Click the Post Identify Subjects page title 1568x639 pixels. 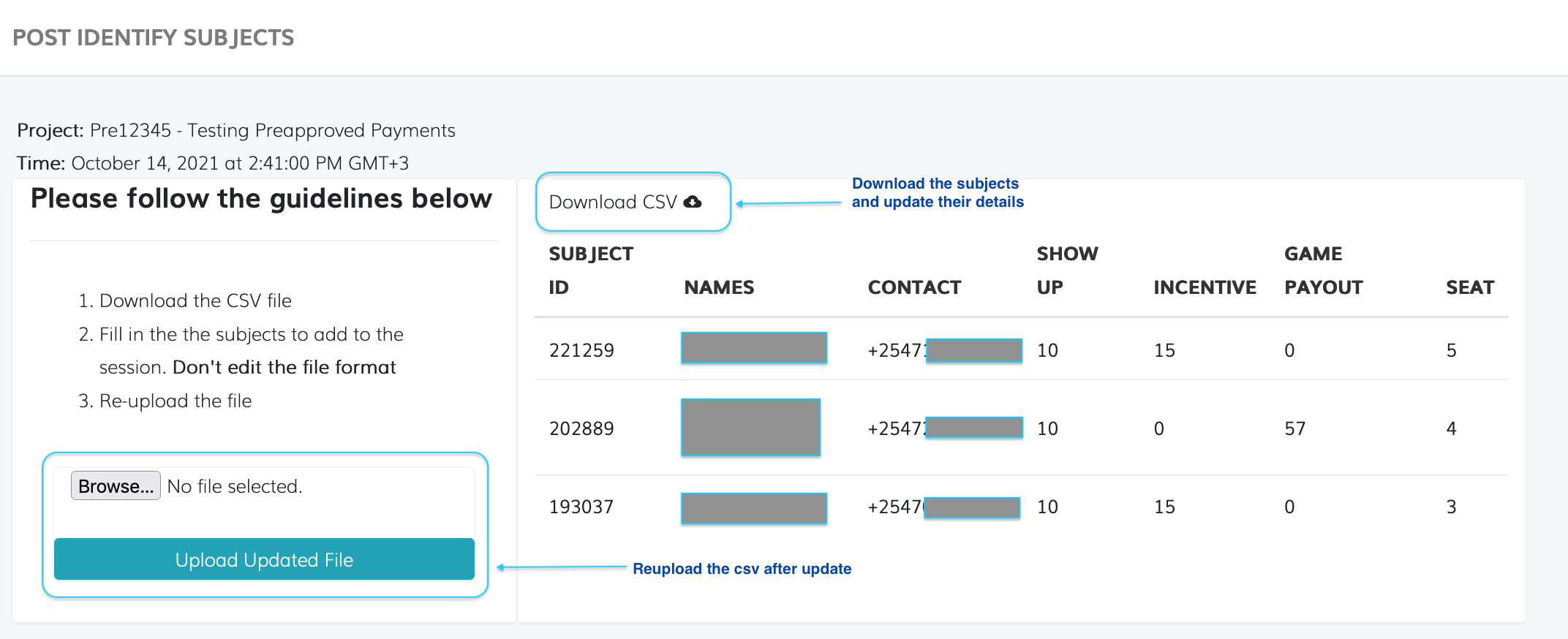[154, 37]
